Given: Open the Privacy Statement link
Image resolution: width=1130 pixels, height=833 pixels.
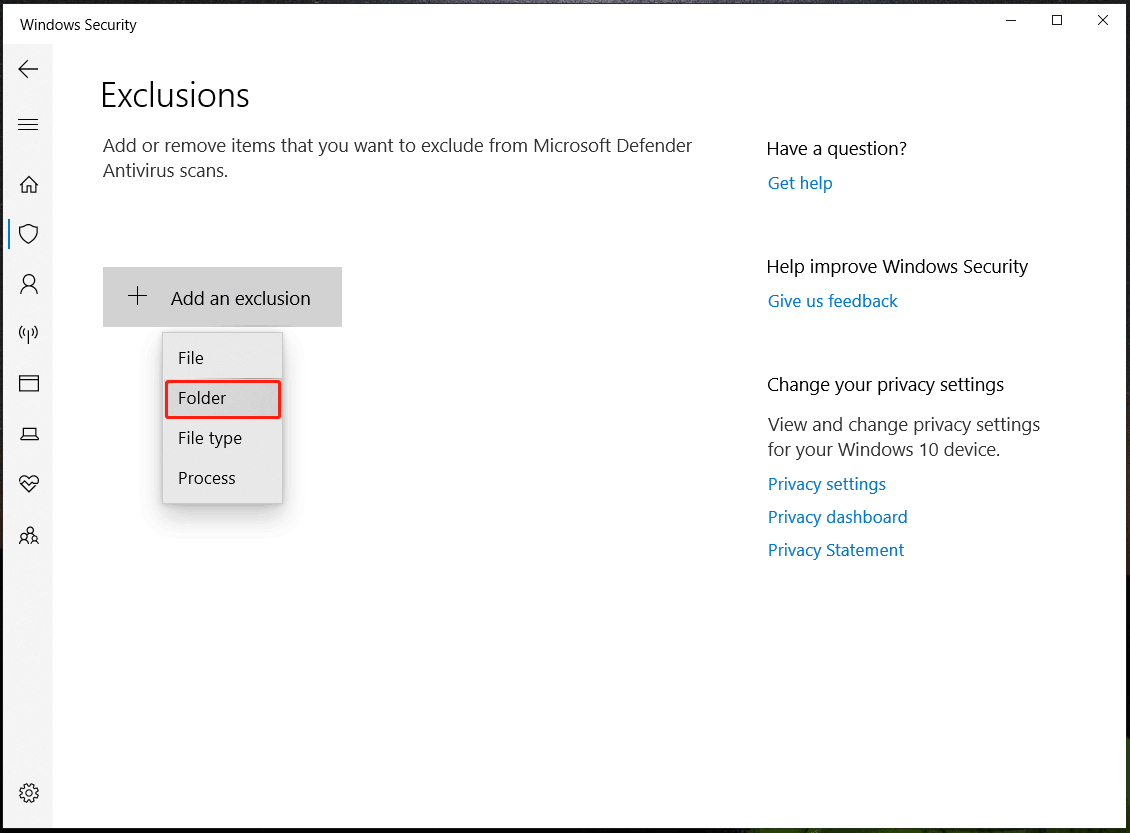Looking at the screenshot, I should (x=835, y=551).
